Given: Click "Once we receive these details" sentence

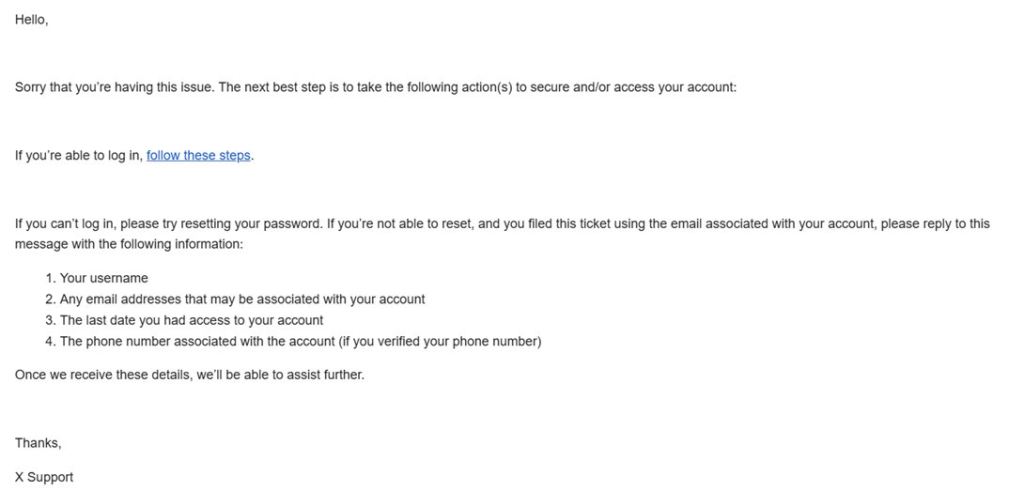Looking at the screenshot, I should point(189,375).
